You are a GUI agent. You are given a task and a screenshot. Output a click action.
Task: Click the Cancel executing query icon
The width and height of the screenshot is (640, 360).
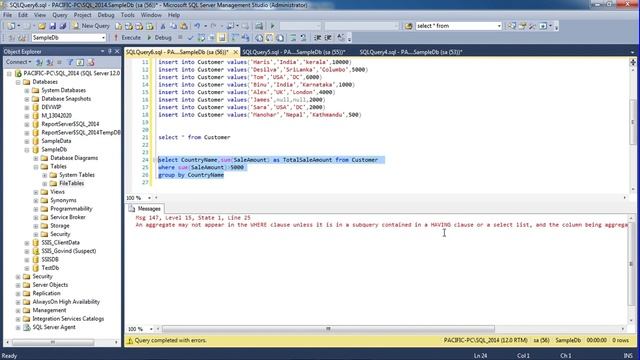180,38
